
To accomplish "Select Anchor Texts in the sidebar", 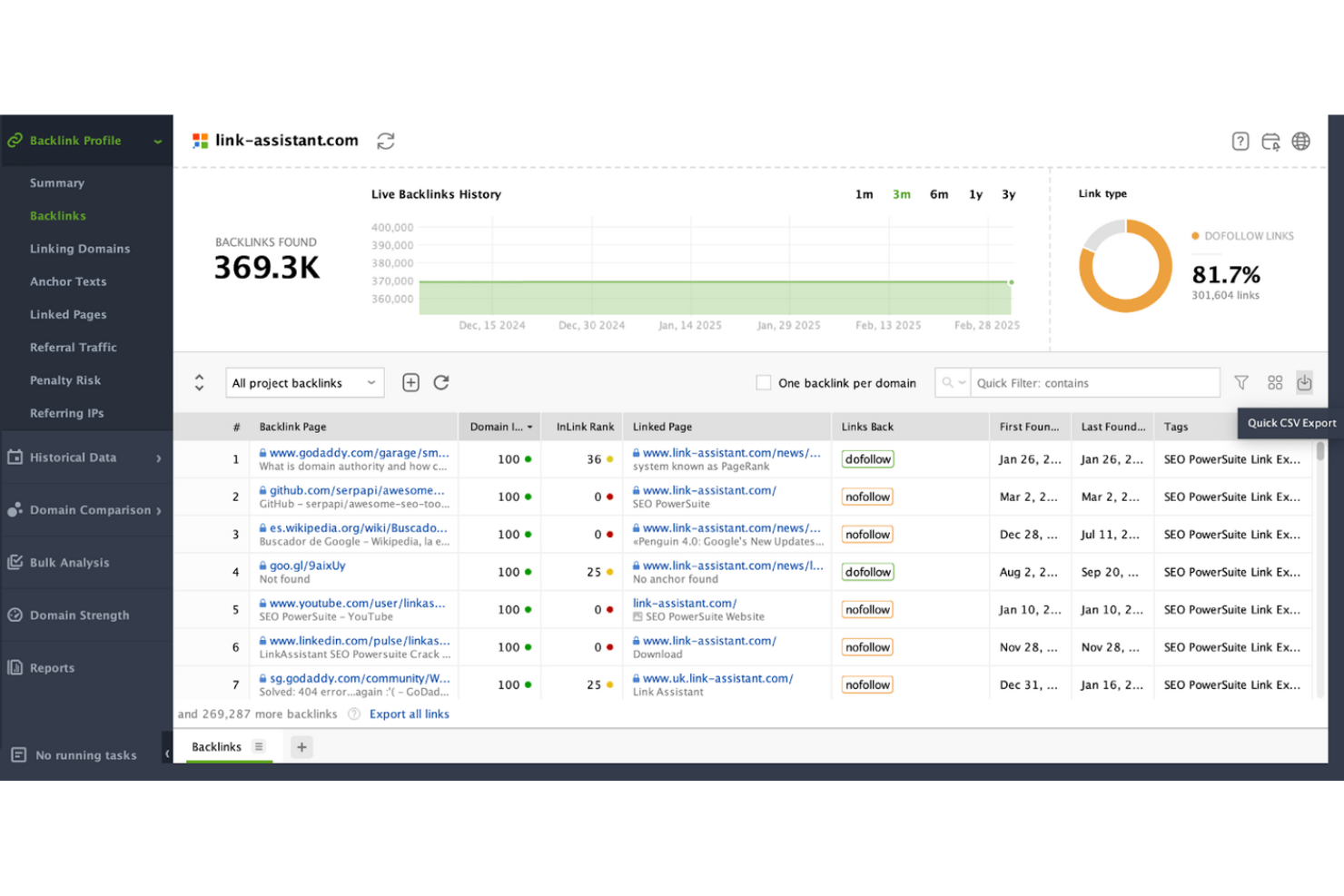I will click(68, 281).
